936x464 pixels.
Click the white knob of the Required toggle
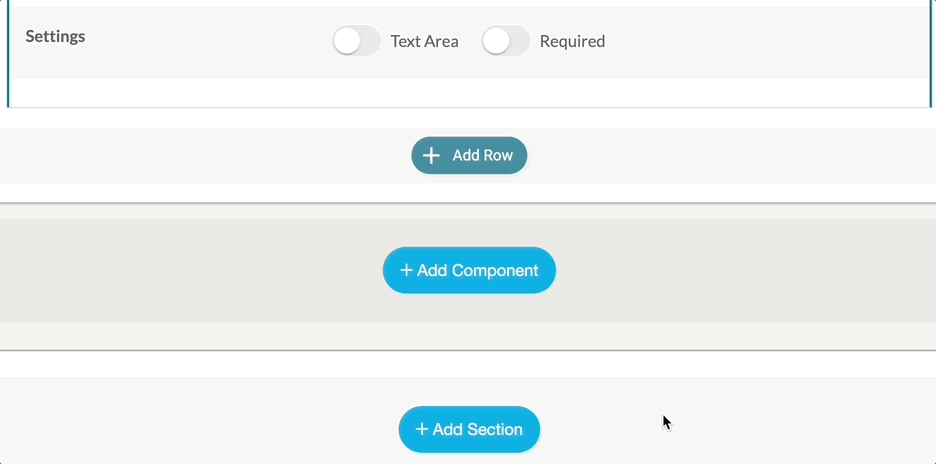[x=495, y=41]
